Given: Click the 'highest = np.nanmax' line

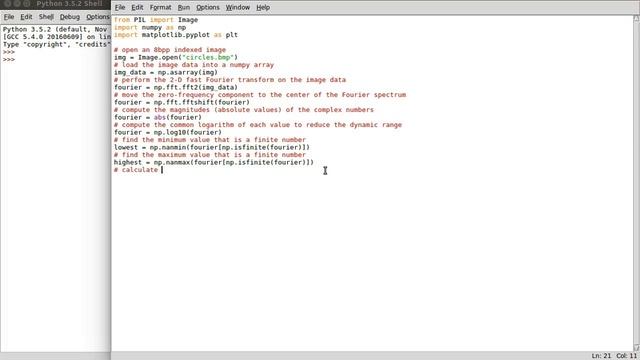Looking at the screenshot, I should tap(214, 162).
